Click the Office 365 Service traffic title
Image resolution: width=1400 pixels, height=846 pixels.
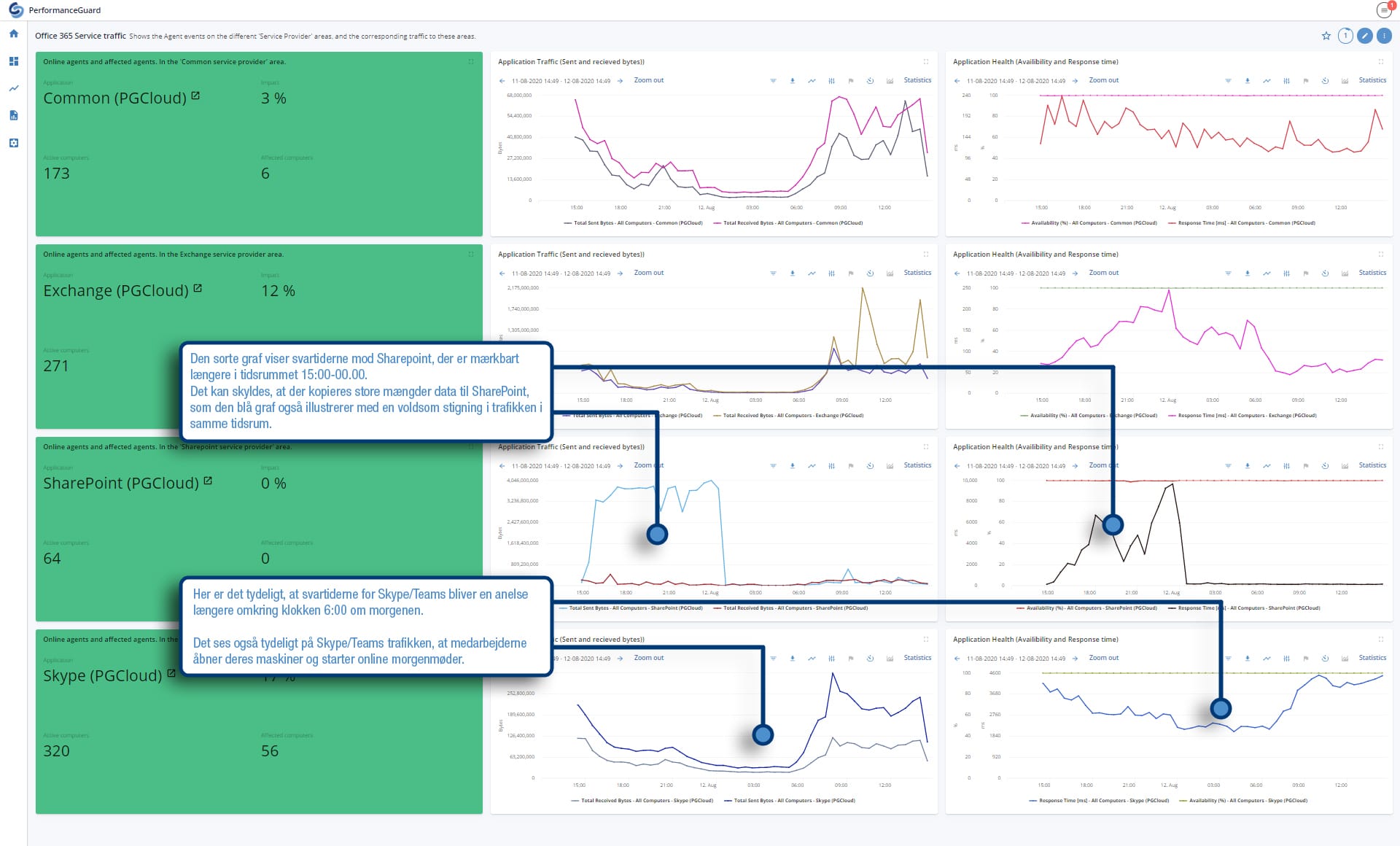(x=80, y=36)
